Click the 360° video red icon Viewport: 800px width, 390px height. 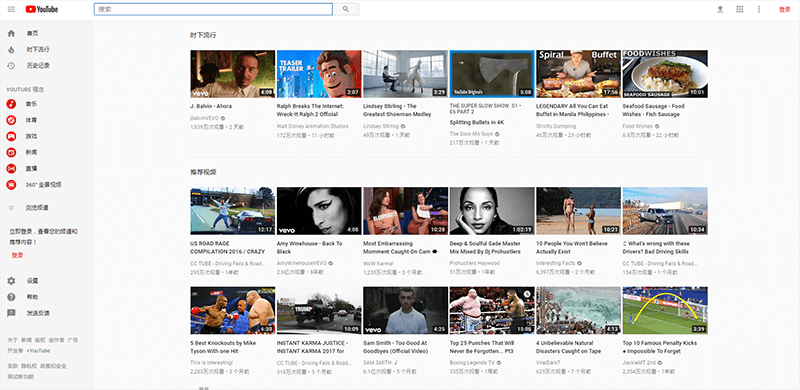pyautogui.click(x=11, y=184)
